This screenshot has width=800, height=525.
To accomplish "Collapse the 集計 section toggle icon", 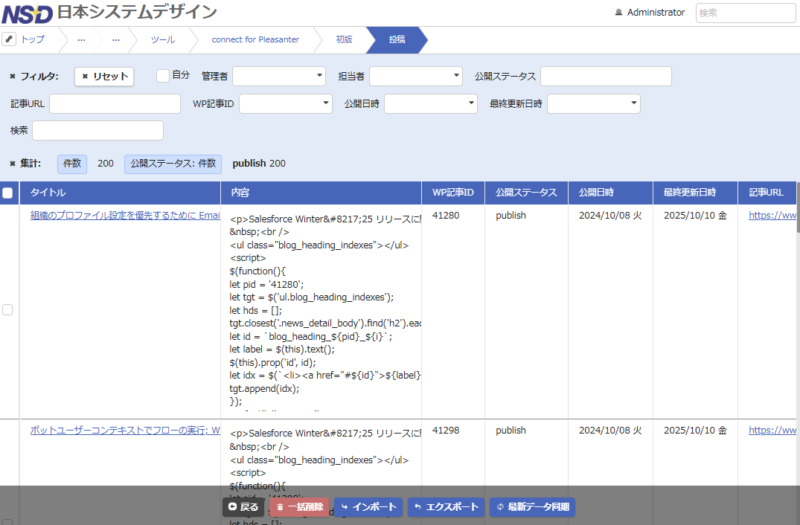I will point(12,163).
